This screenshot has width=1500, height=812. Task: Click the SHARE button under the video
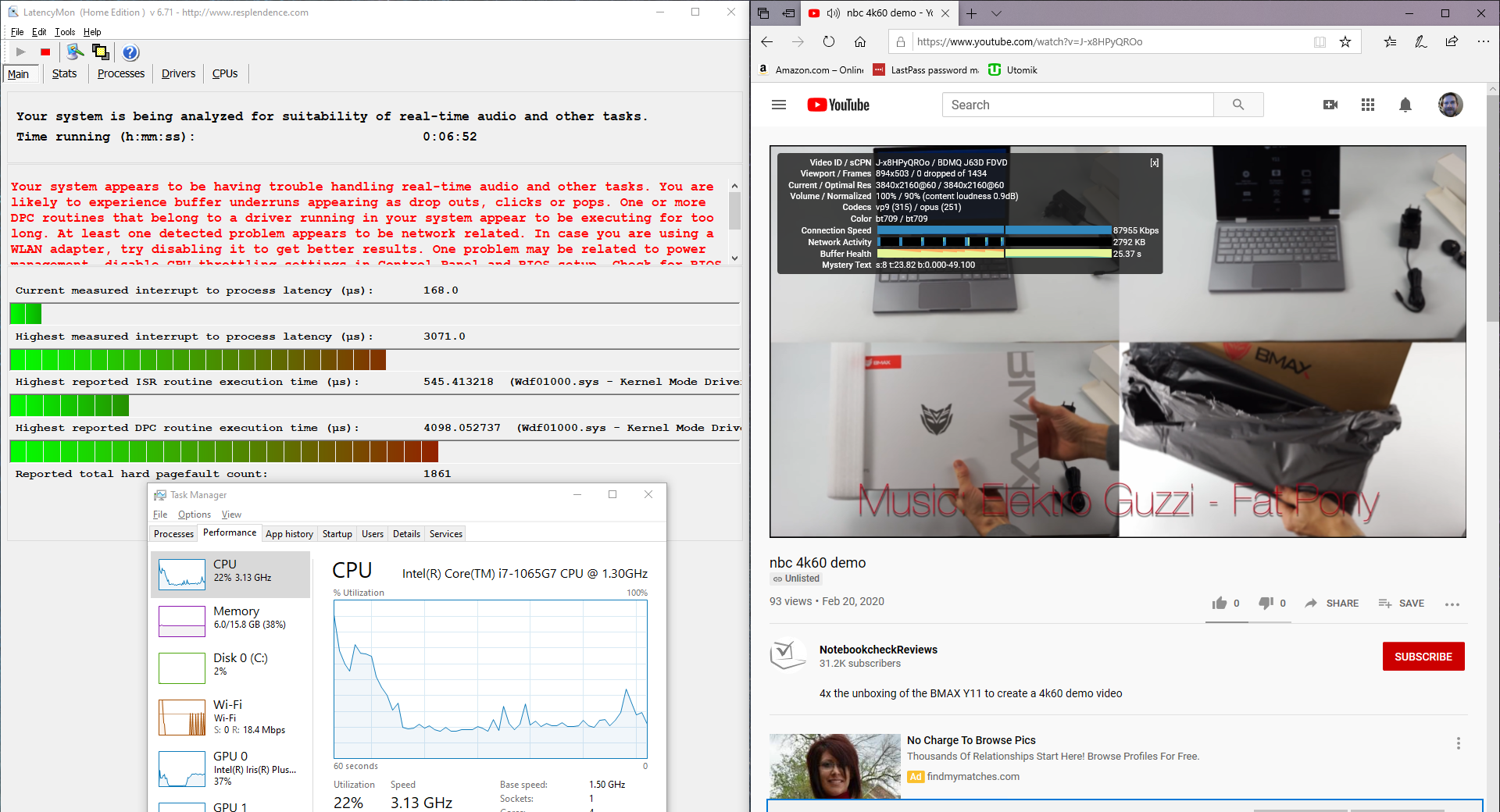1332,604
